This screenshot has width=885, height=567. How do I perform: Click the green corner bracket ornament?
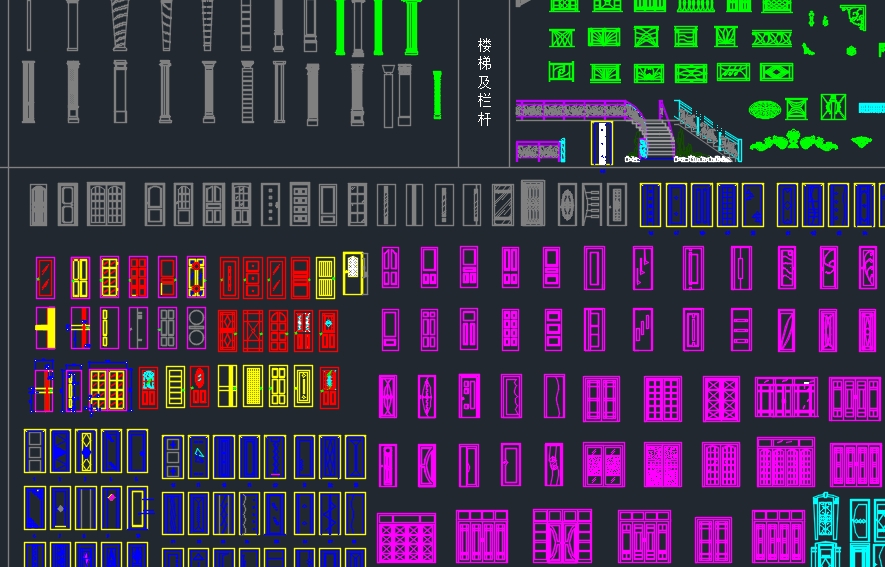(x=853, y=17)
